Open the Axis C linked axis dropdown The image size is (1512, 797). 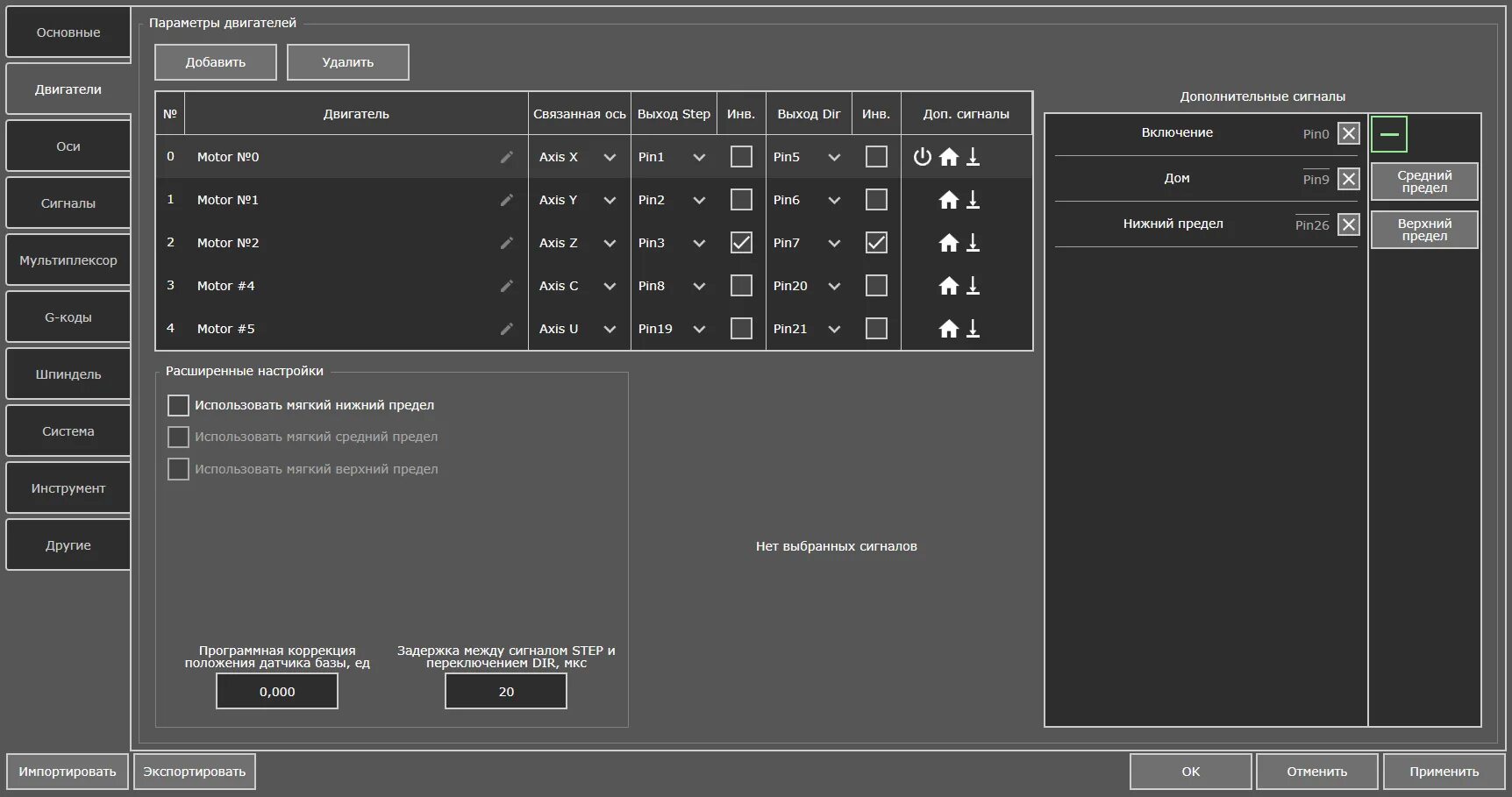pyautogui.click(x=579, y=286)
